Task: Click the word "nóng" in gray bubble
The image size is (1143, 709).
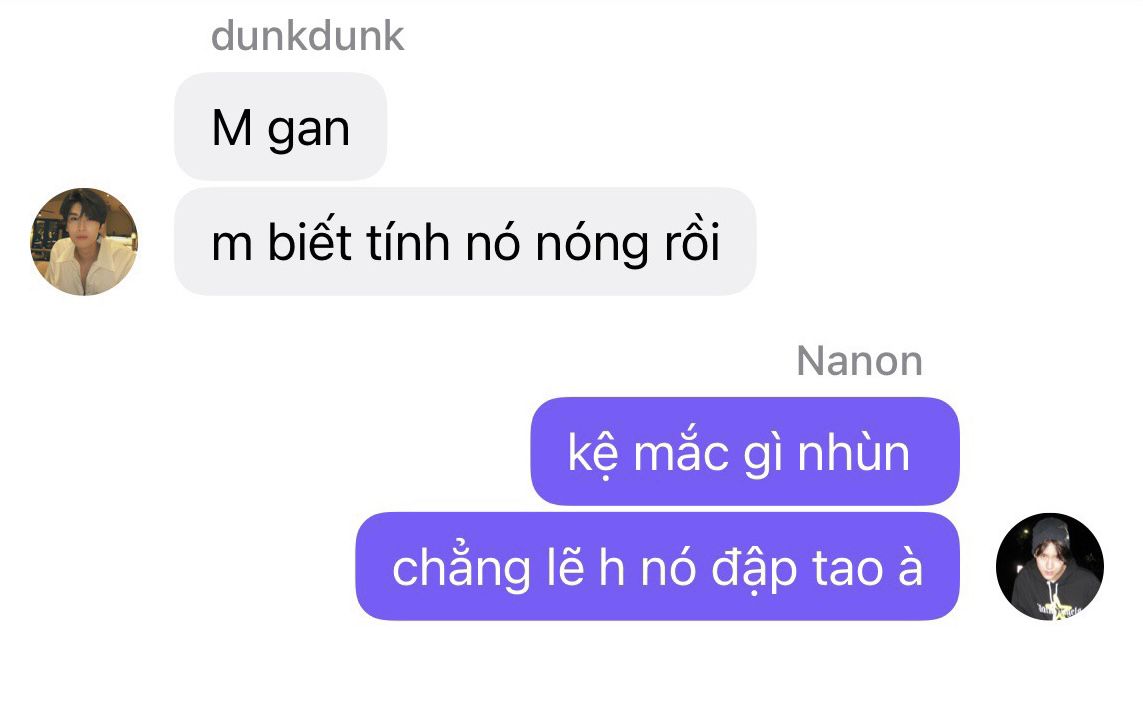Action: click(591, 244)
